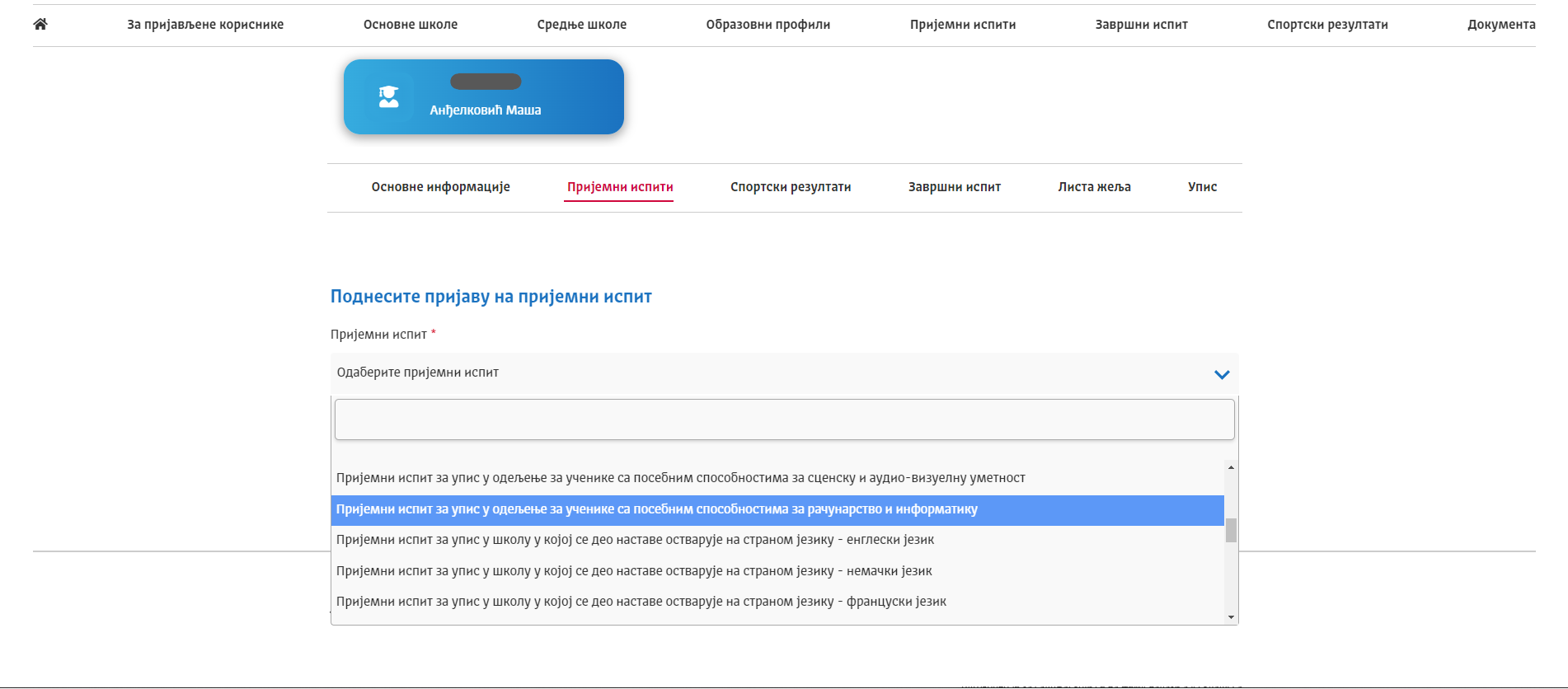Go to the home page icon
Viewport: 1568px width, 689px height.
pos(40,24)
